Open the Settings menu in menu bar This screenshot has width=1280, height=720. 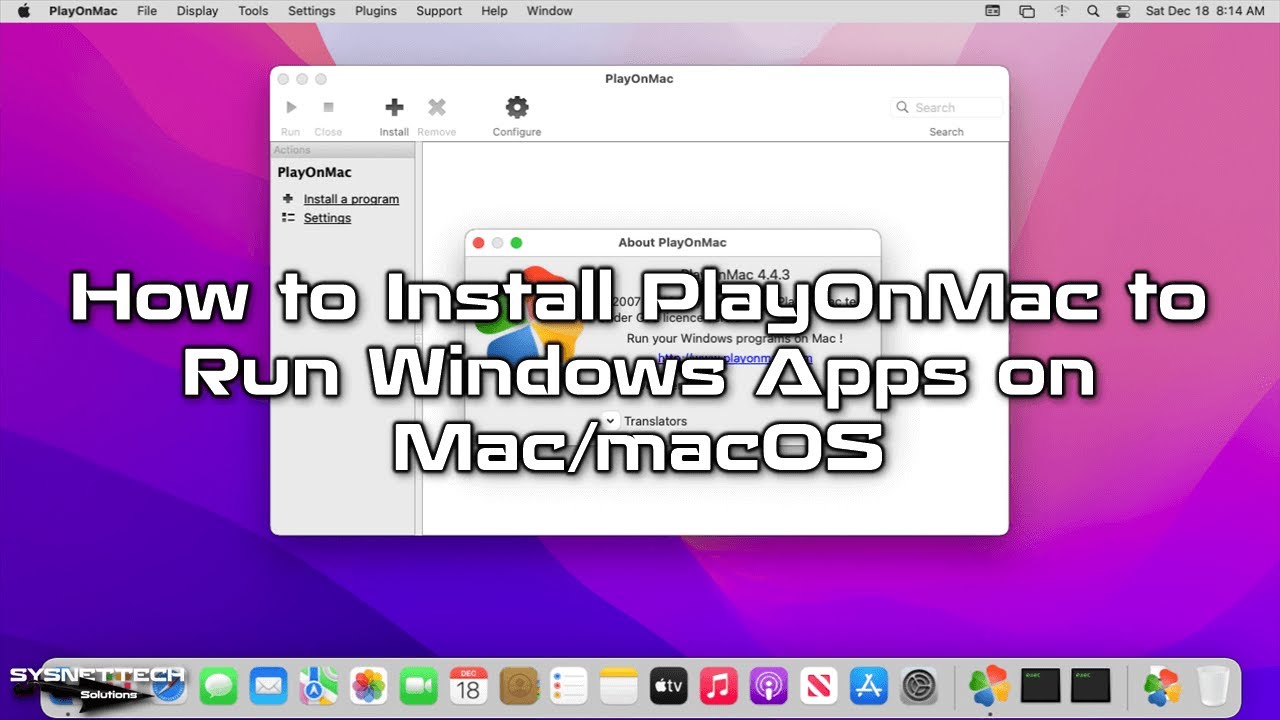312,11
